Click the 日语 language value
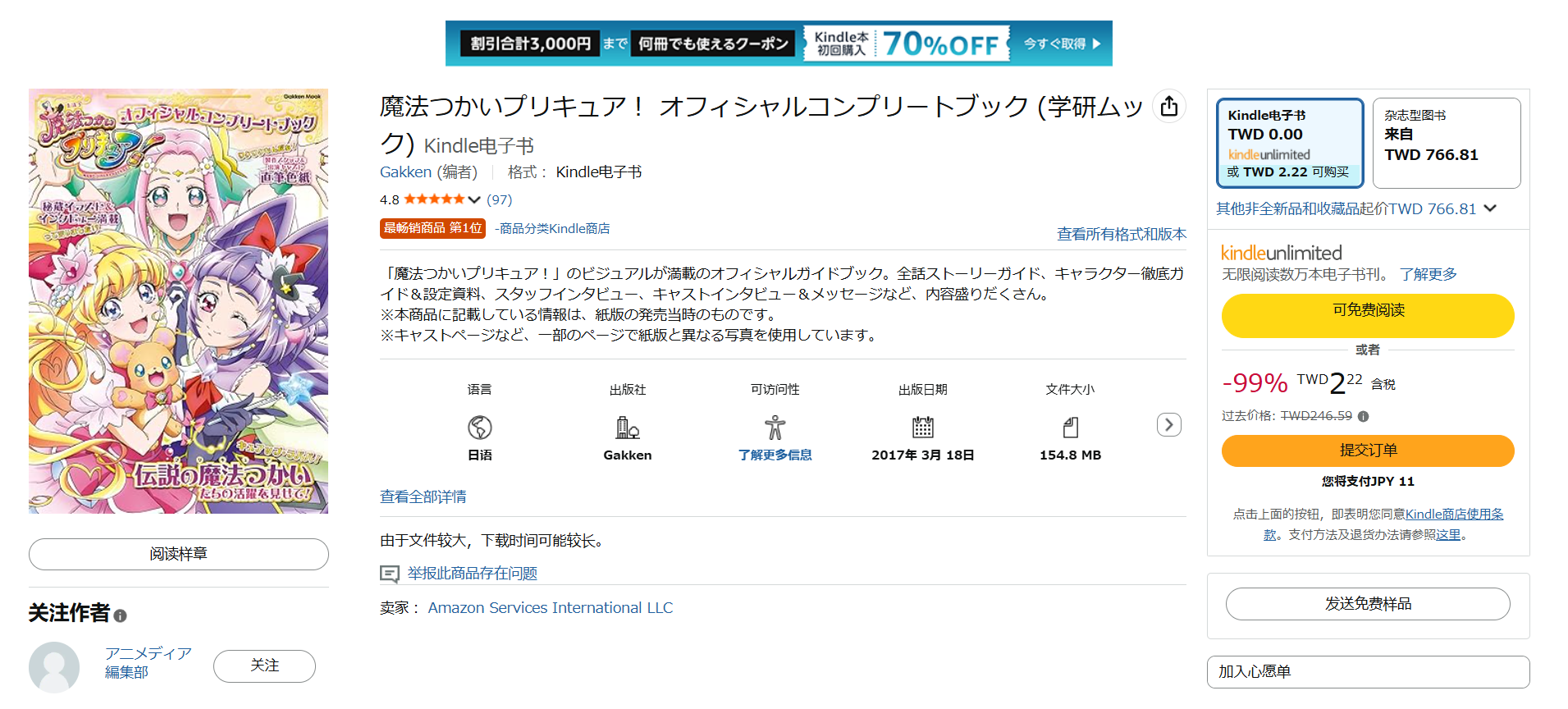The height and width of the screenshot is (709, 1568). (480, 455)
